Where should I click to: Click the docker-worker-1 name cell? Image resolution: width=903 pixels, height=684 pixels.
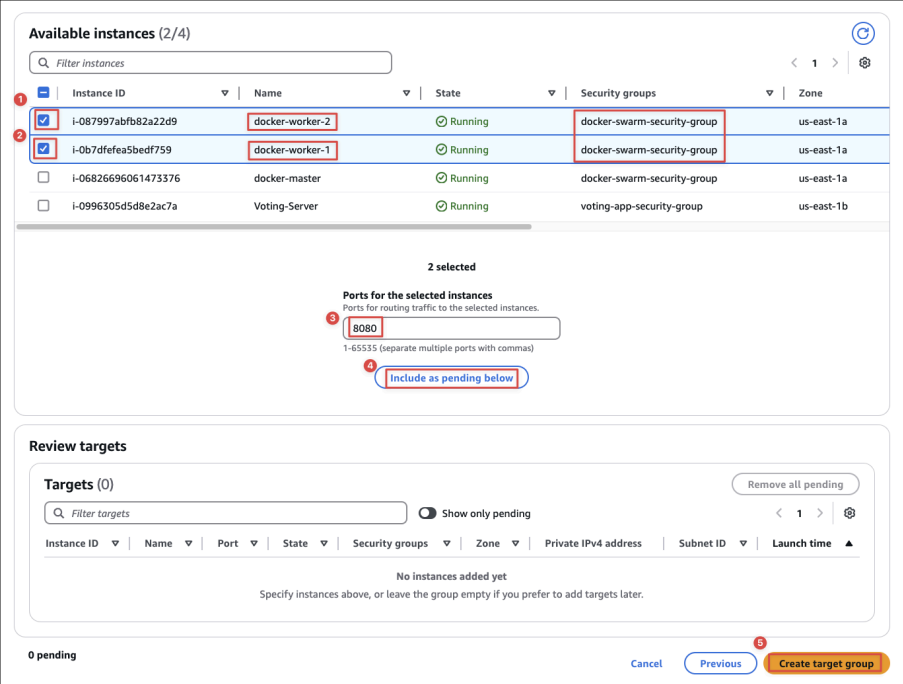click(292, 150)
